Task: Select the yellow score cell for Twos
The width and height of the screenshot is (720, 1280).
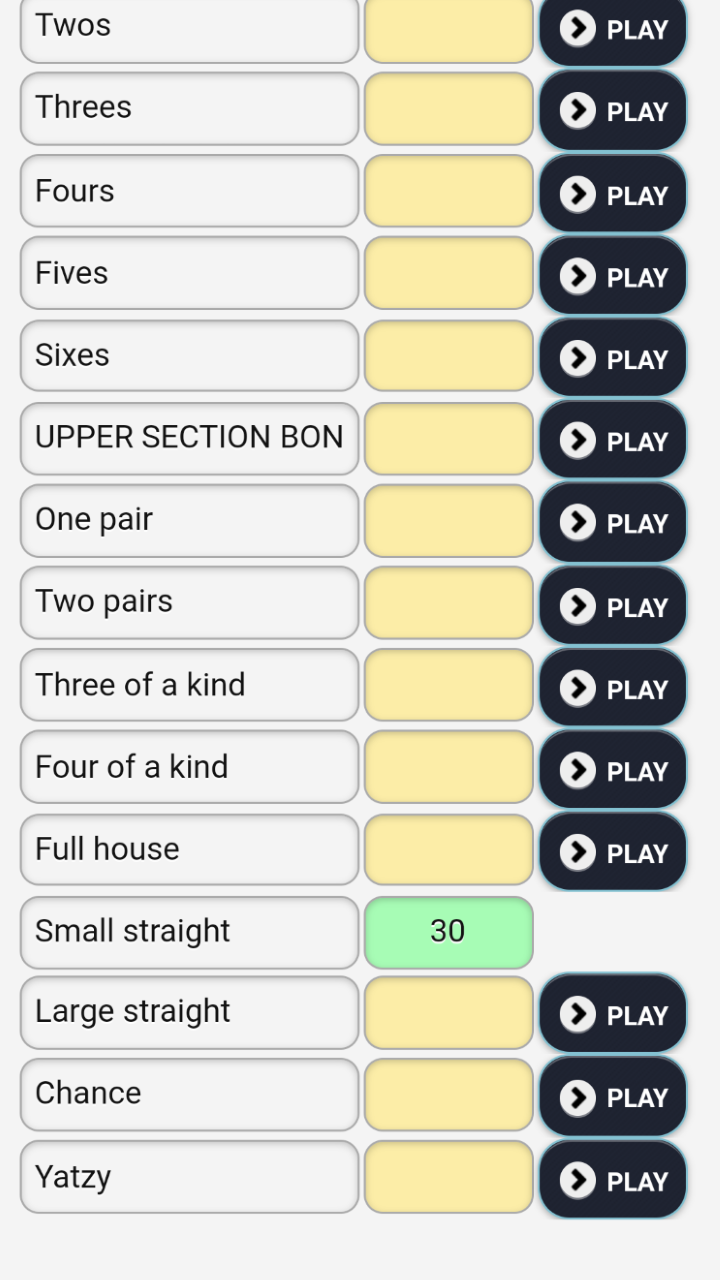Action: point(448,29)
